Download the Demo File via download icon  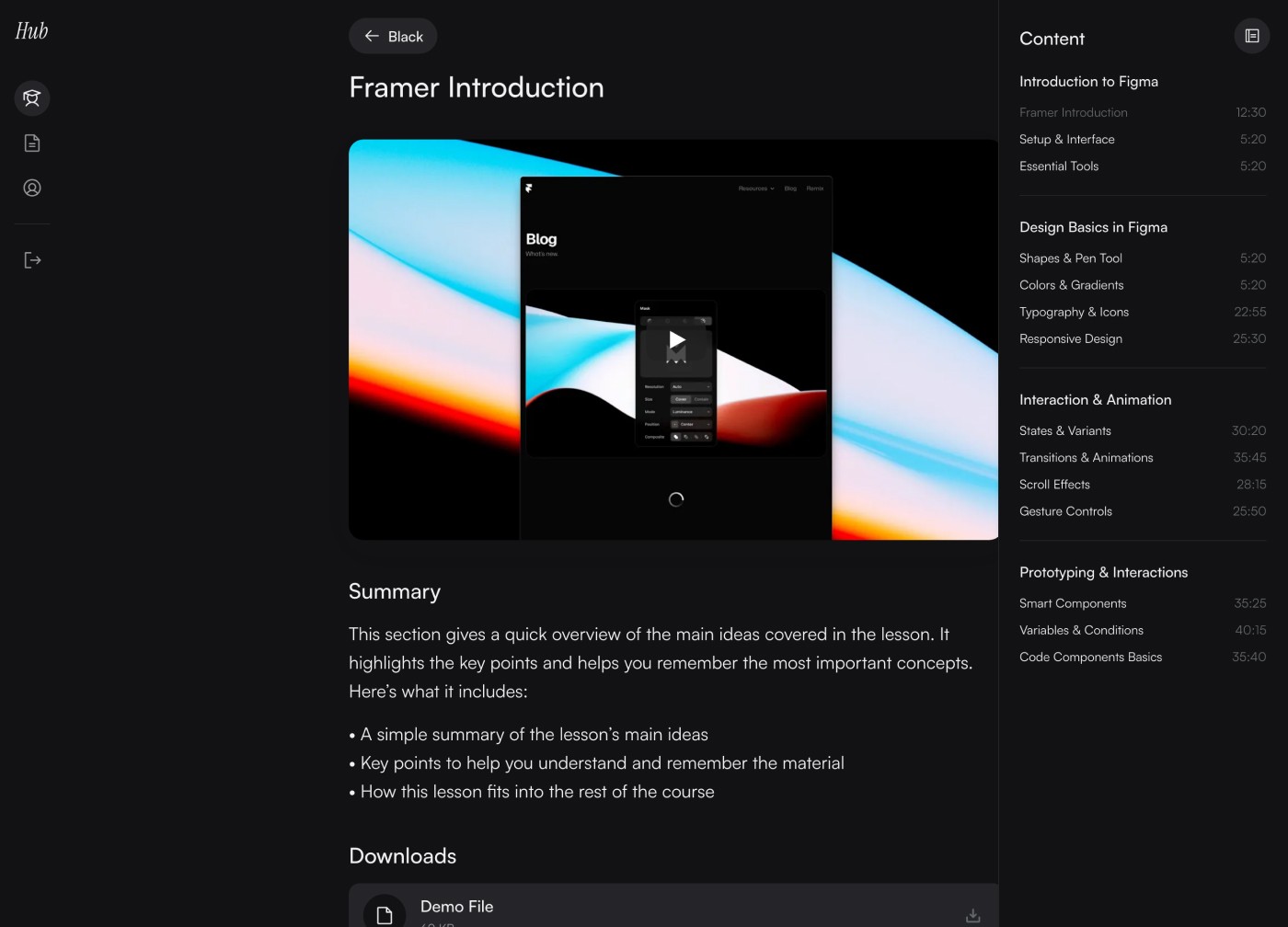tap(972, 915)
